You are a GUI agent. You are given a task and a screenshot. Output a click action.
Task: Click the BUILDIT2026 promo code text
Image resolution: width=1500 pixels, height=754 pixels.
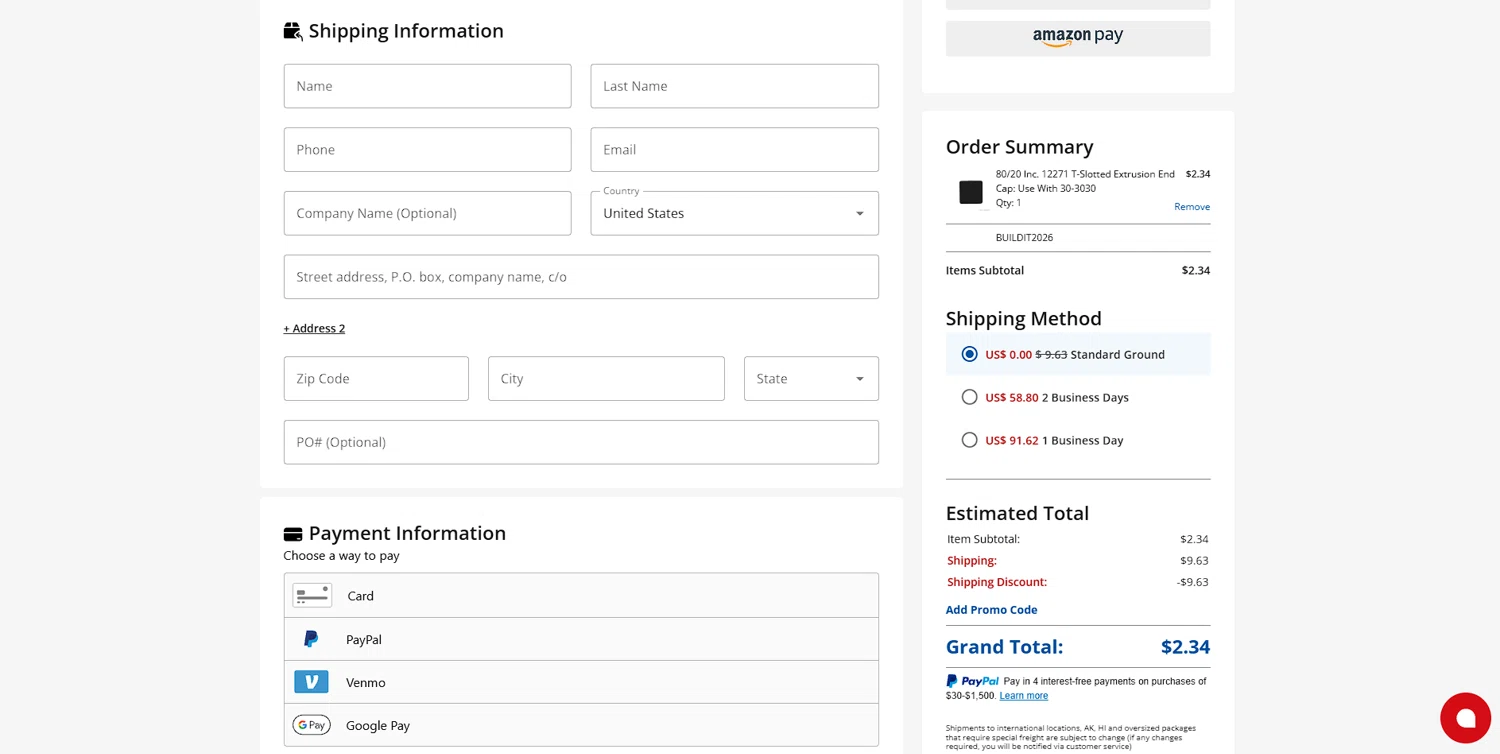tap(1024, 238)
